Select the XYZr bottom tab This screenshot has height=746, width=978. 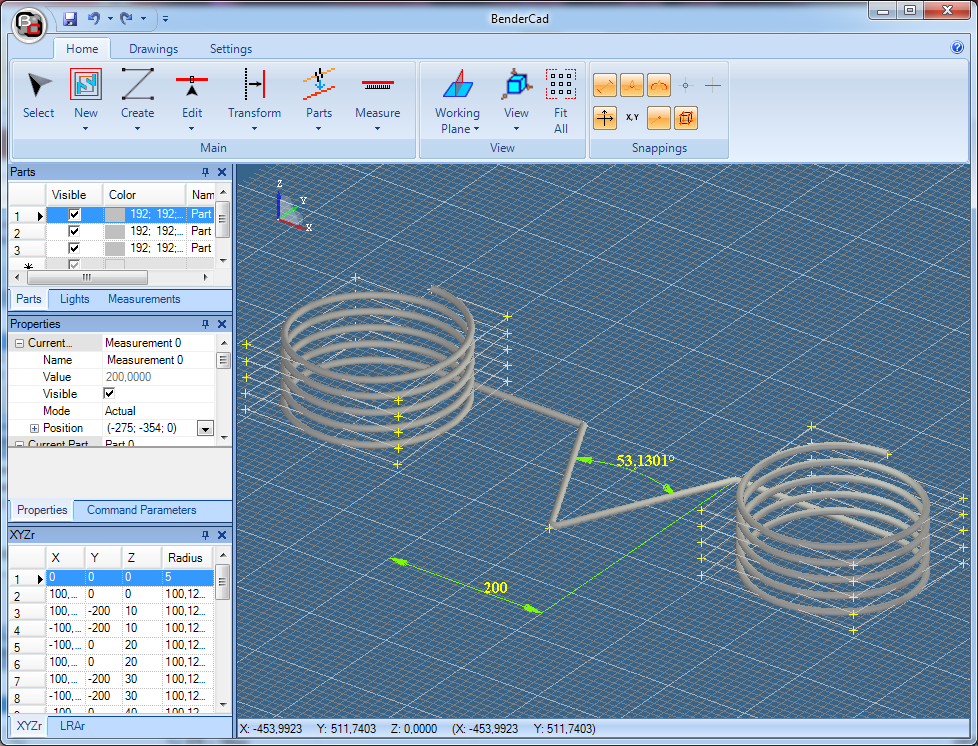point(29,726)
